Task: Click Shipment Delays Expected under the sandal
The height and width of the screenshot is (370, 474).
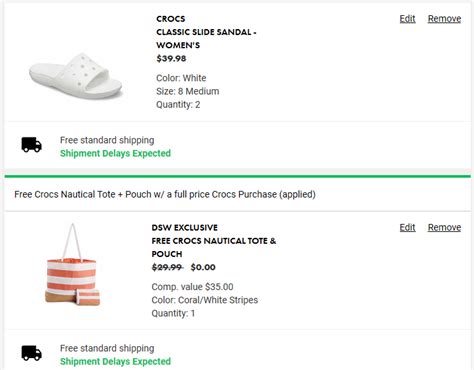Action: click(x=115, y=153)
